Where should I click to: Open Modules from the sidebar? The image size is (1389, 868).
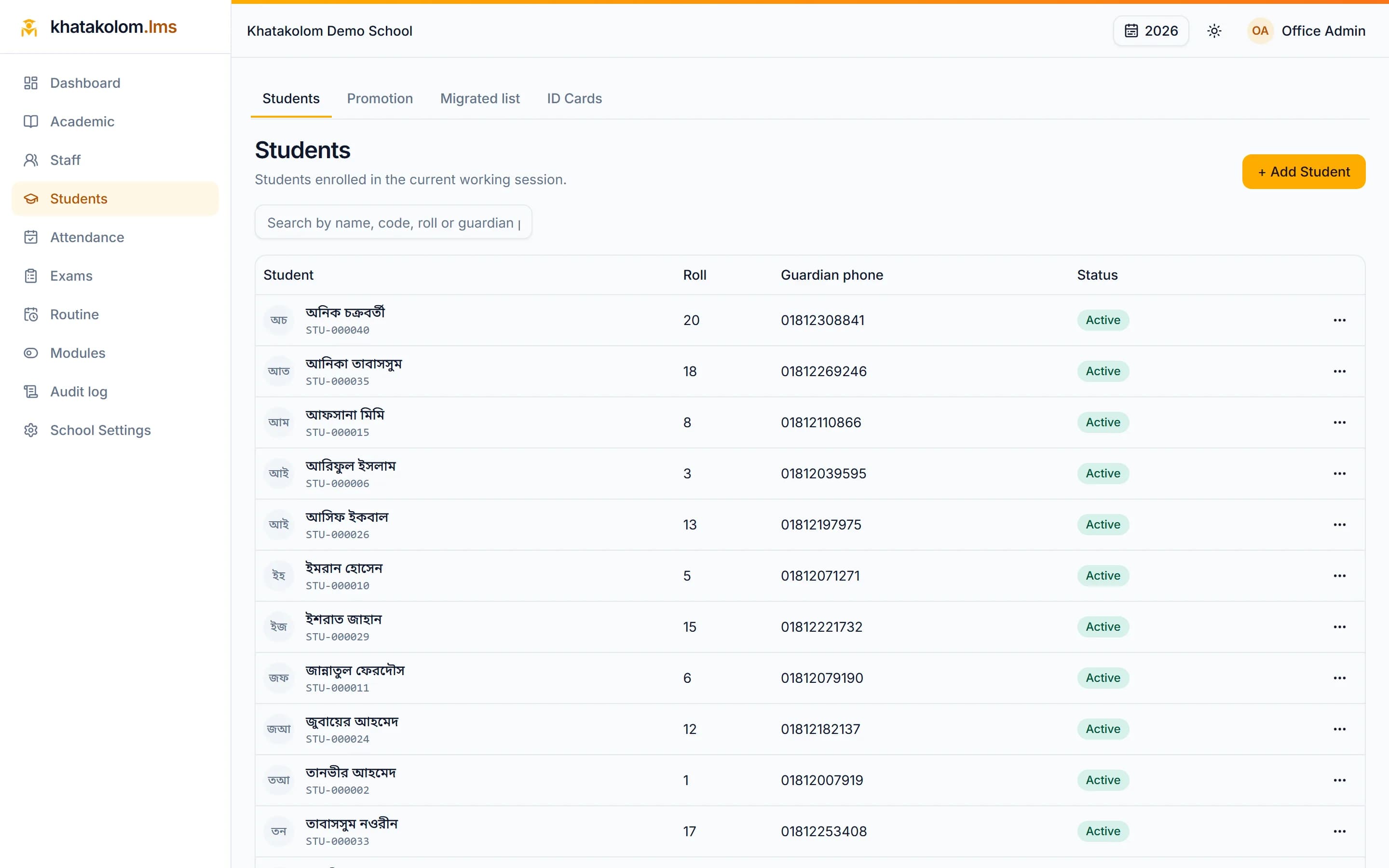115,353
